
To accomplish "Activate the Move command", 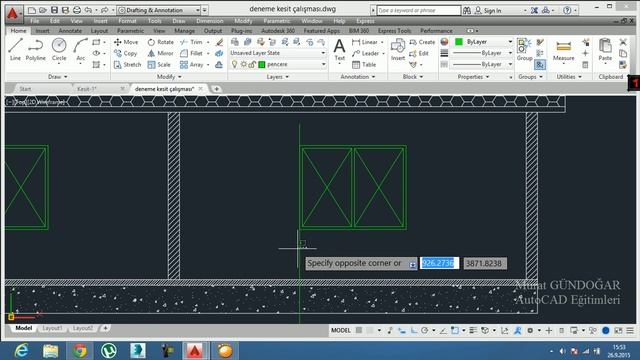I will 126,42.
